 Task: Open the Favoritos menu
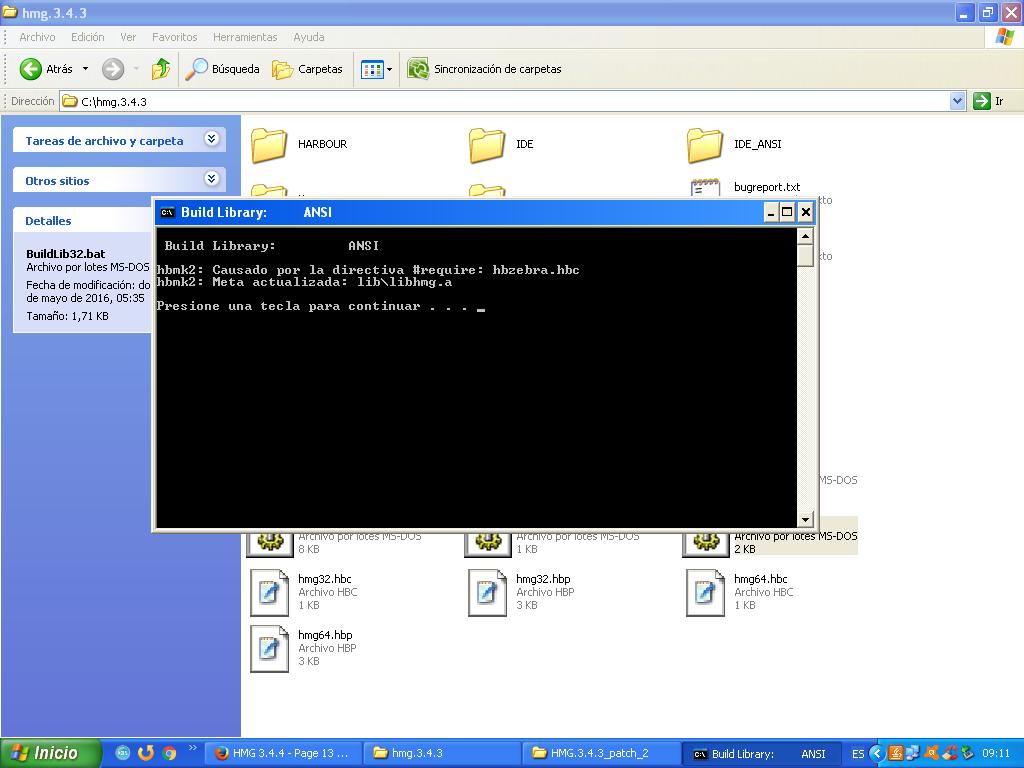174,37
